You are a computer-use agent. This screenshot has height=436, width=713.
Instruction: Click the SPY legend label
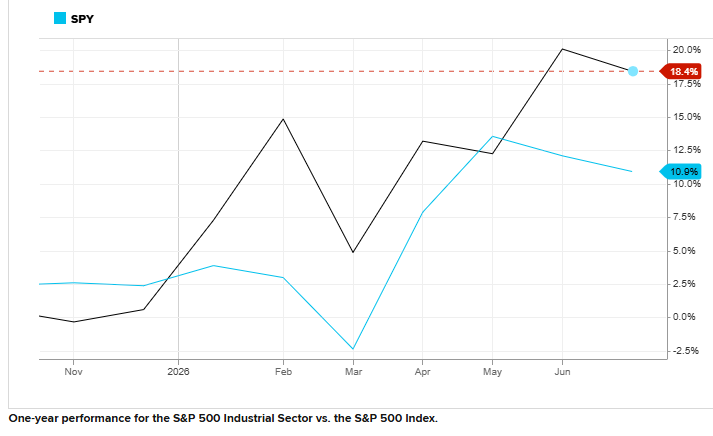pos(82,19)
